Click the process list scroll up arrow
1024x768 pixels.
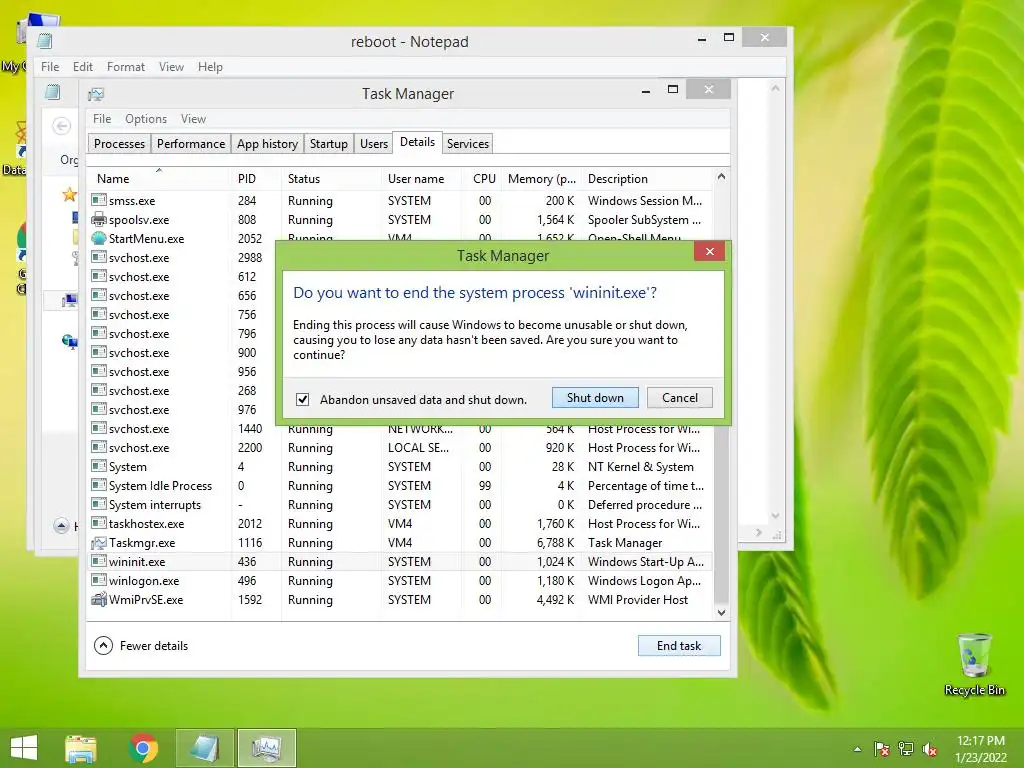(x=721, y=176)
